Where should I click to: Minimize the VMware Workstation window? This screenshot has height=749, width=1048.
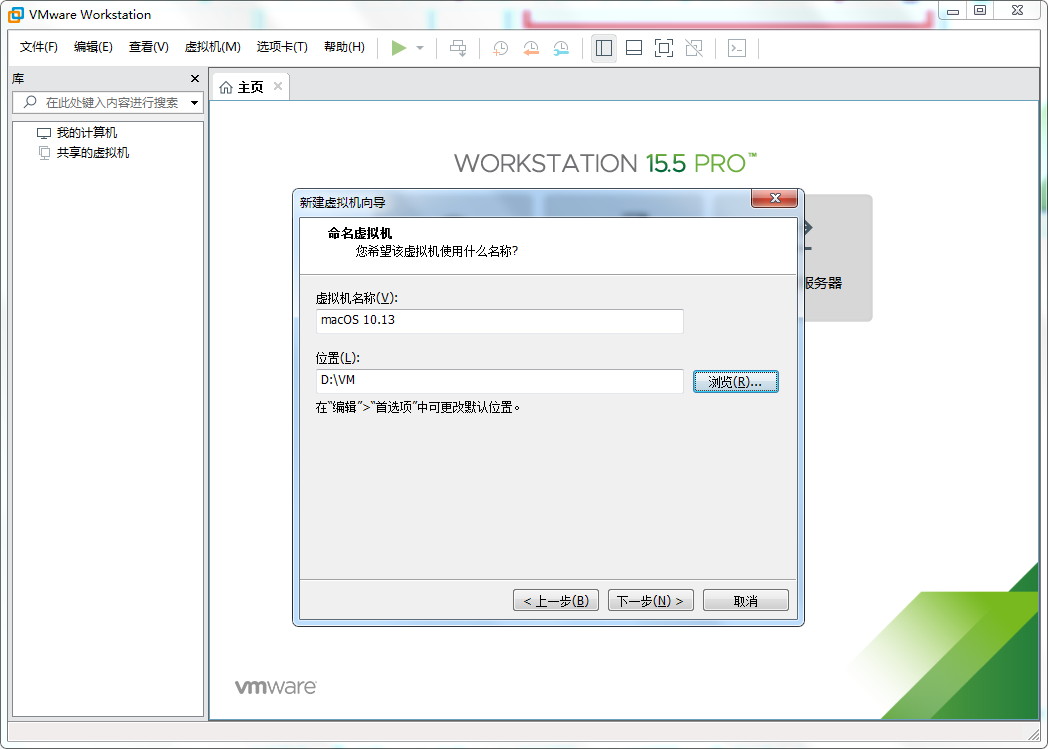pyautogui.click(x=952, y=10)
